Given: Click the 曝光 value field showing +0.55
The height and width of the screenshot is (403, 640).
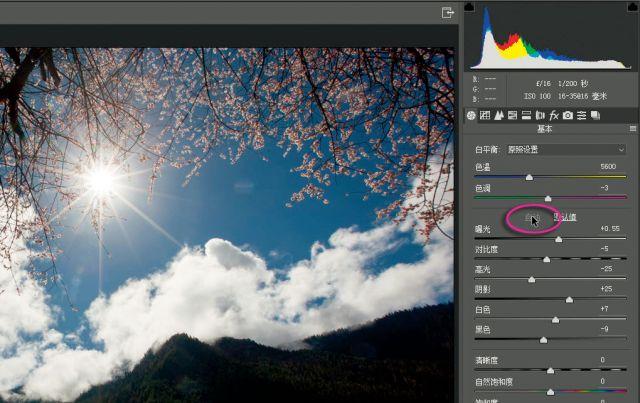Looking at the screenshot, I should point(610,229).
